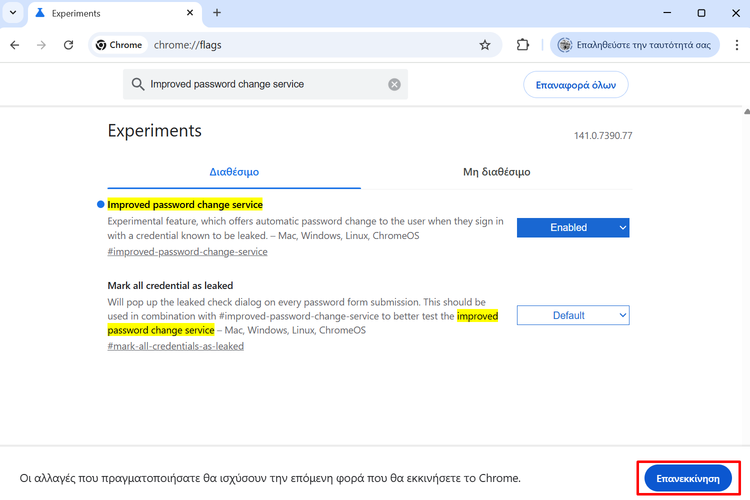750x500 pixels.
Task: Focus the flags search input field
Action: click(x=265, y=84)
